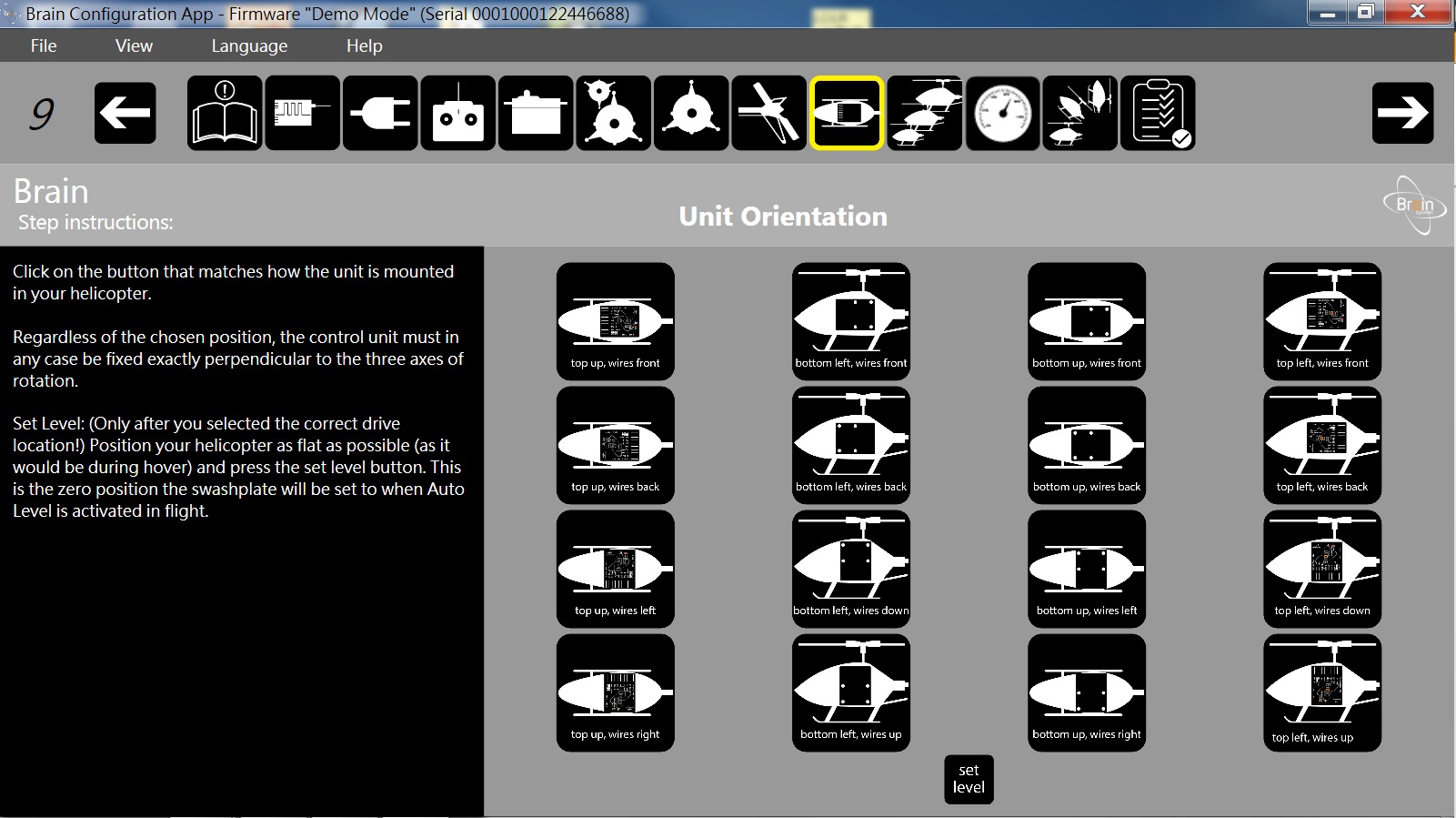1456x818 pixels.
Task: Advance with the right arrow button
Action: (x=1402, y=113)
